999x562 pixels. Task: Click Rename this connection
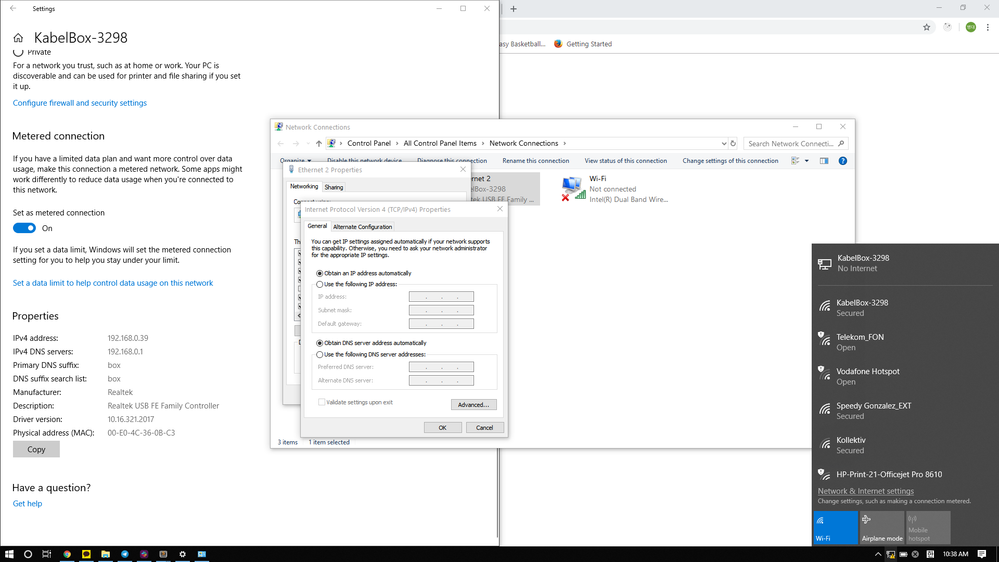[536, 161]
